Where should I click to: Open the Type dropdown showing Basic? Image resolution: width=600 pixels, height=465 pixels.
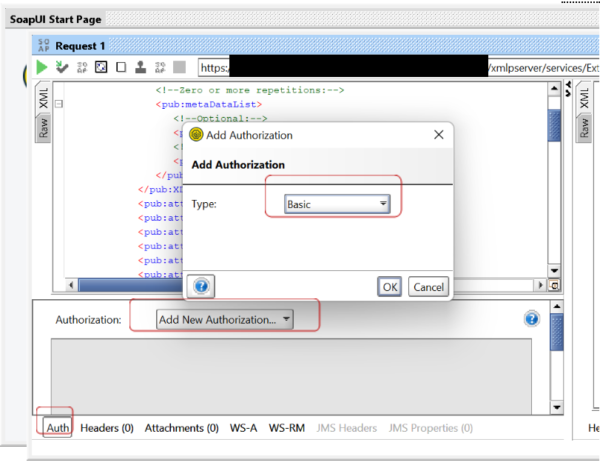click(x=337, y=204)
